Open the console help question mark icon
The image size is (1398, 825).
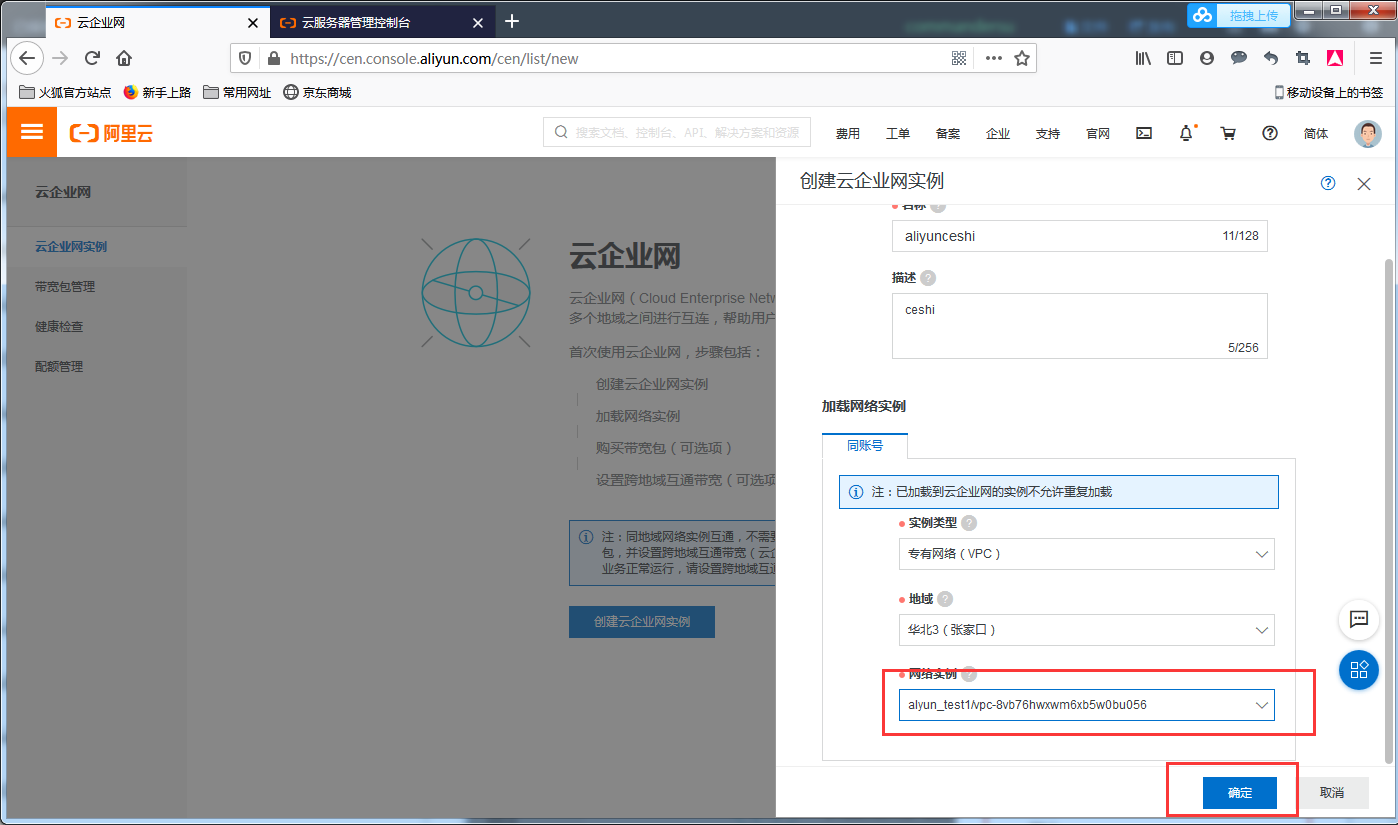pyautogui.click(x=1269, y=132)
